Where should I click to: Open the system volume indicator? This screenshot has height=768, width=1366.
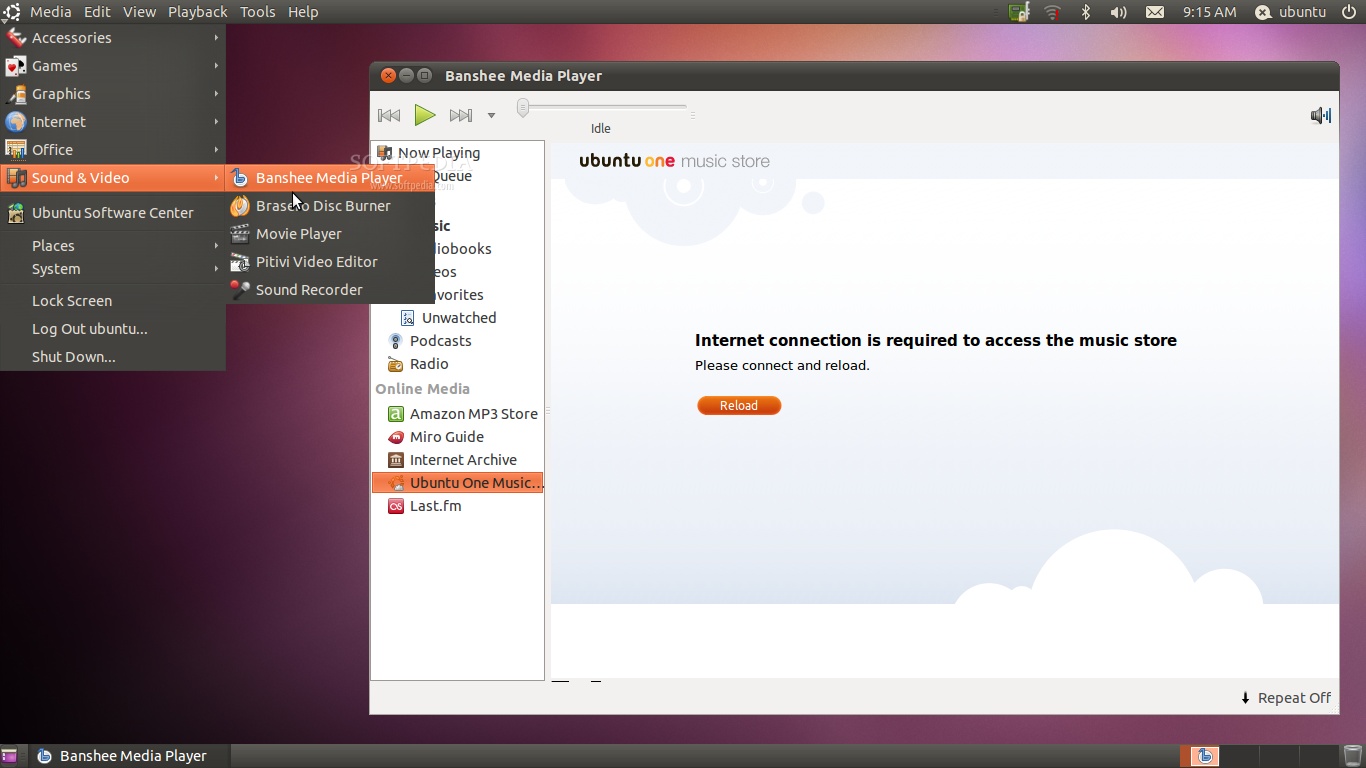point(1118,12)
